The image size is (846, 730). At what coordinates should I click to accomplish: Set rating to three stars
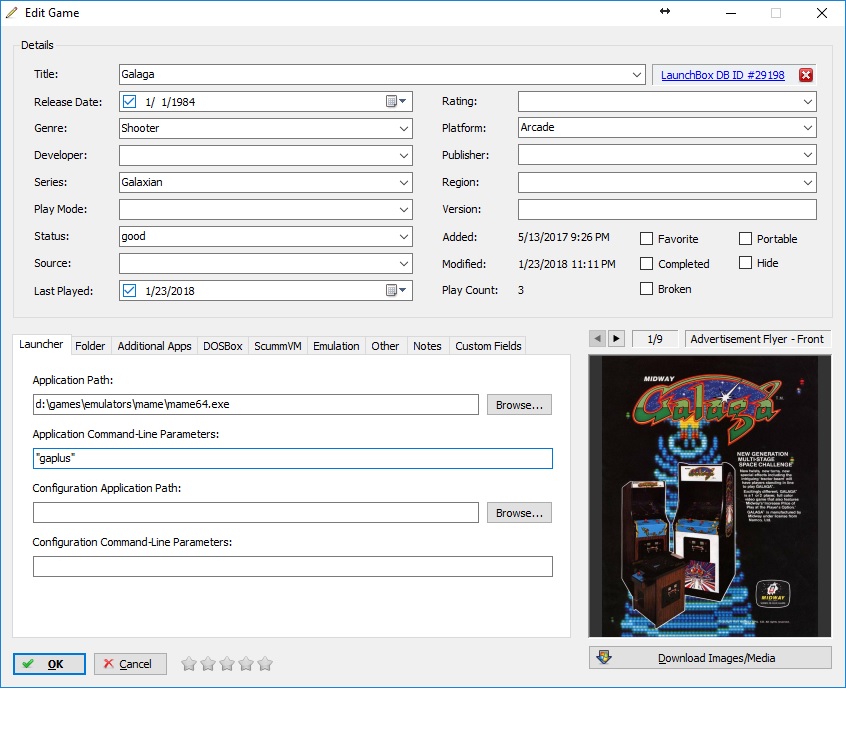click(227, 664)
